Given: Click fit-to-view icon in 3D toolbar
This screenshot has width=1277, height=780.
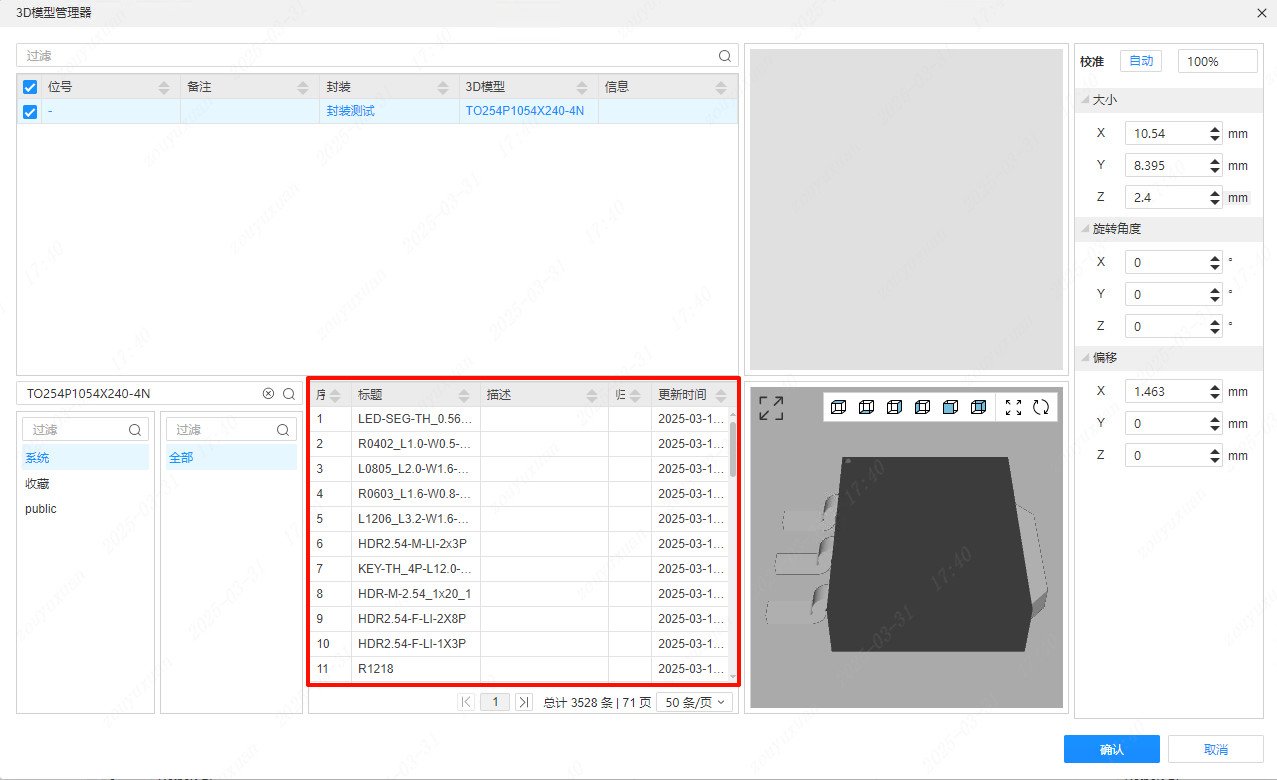Looking at the screenshot, I should click(1013, 407).
